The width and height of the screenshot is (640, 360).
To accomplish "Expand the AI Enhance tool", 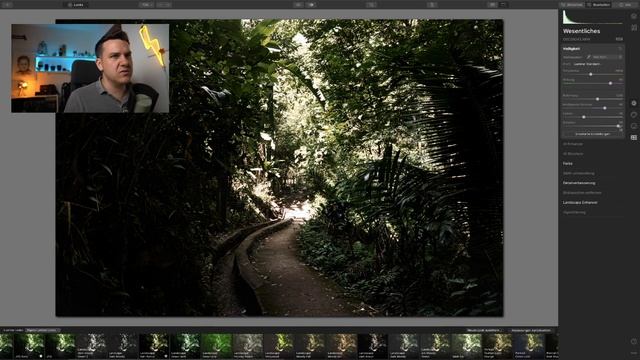I will (573, 144).
